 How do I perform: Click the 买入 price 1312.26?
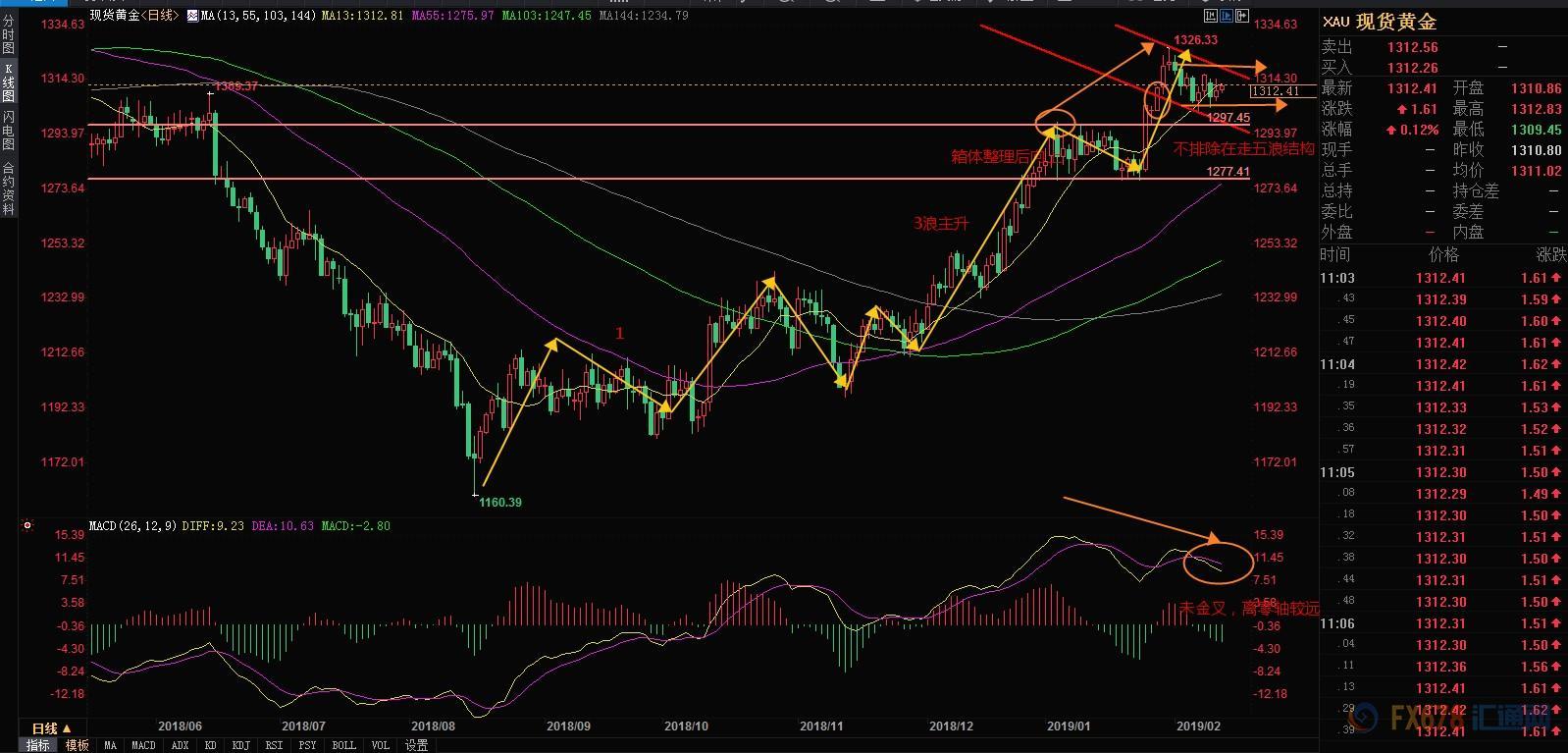click(1413, 68)
